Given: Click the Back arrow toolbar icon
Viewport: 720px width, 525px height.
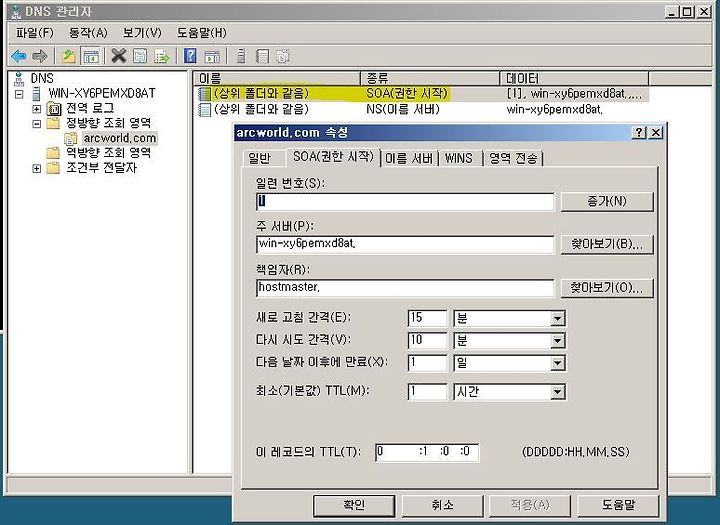Looking at the screenshot, I should [x=19, y=56].
